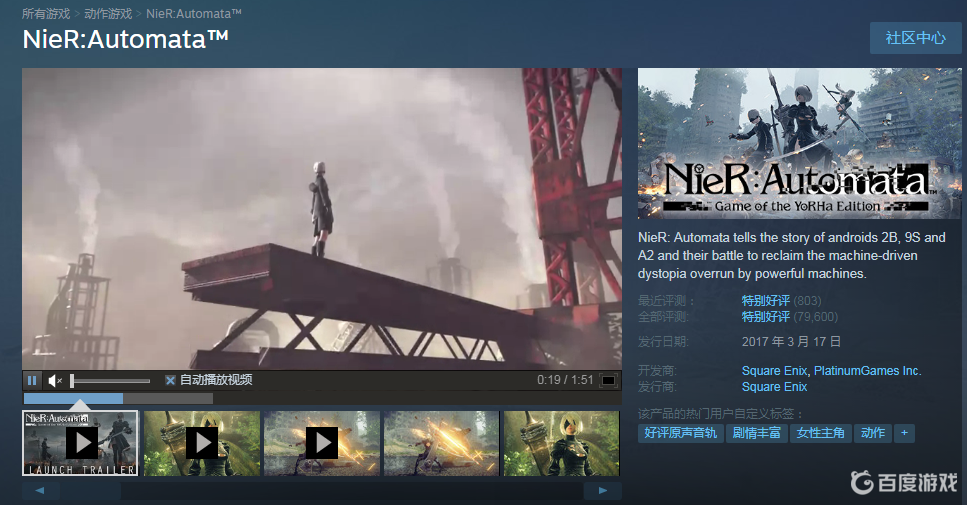
Task: Move the thumbnail strip left with arrow
Action: (41, 491)
